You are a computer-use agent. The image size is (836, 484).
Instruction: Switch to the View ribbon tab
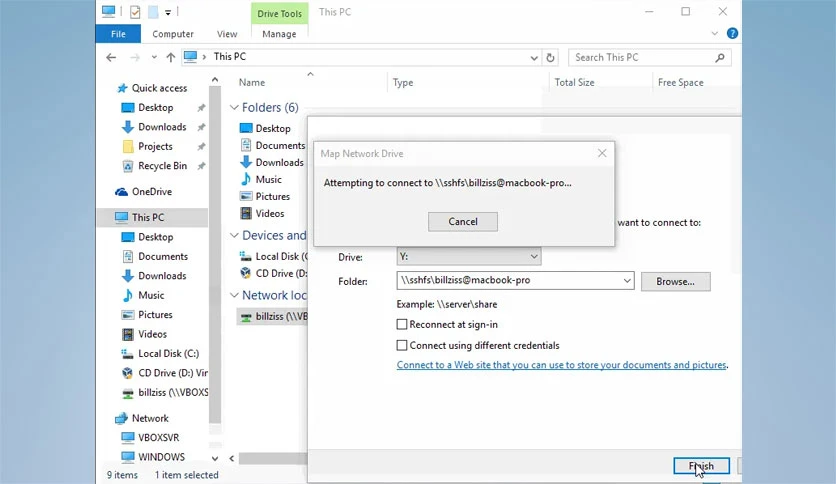227,34
